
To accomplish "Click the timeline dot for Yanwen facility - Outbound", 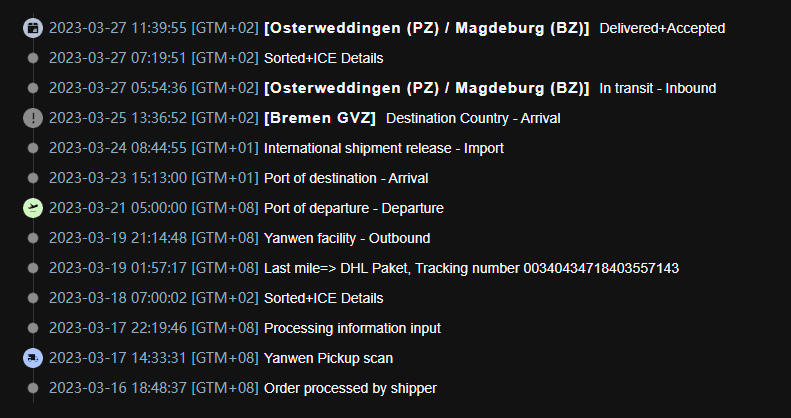I will click(x=33, y=238).
